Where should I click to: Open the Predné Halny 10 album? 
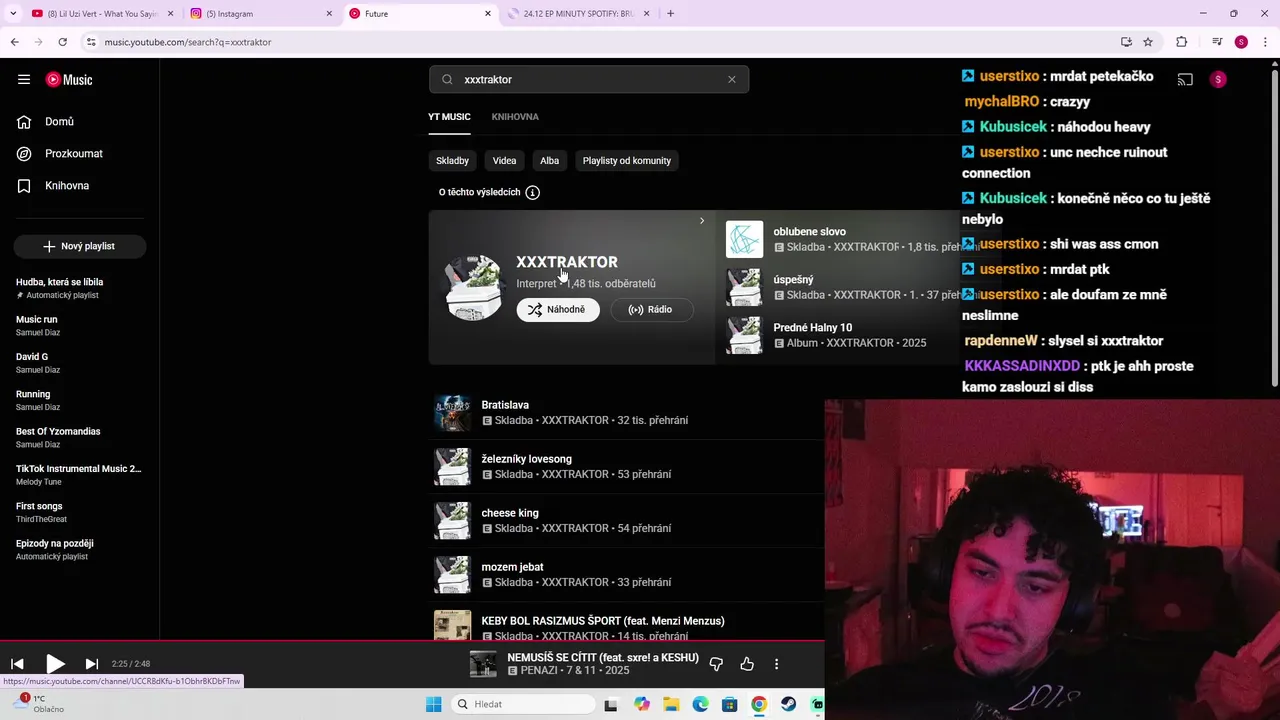[813, 328]
